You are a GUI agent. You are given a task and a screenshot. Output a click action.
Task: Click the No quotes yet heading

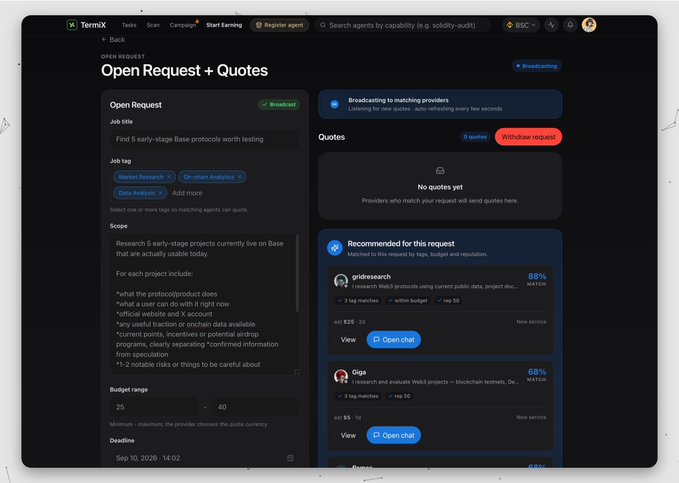click(x=440, y=187)
